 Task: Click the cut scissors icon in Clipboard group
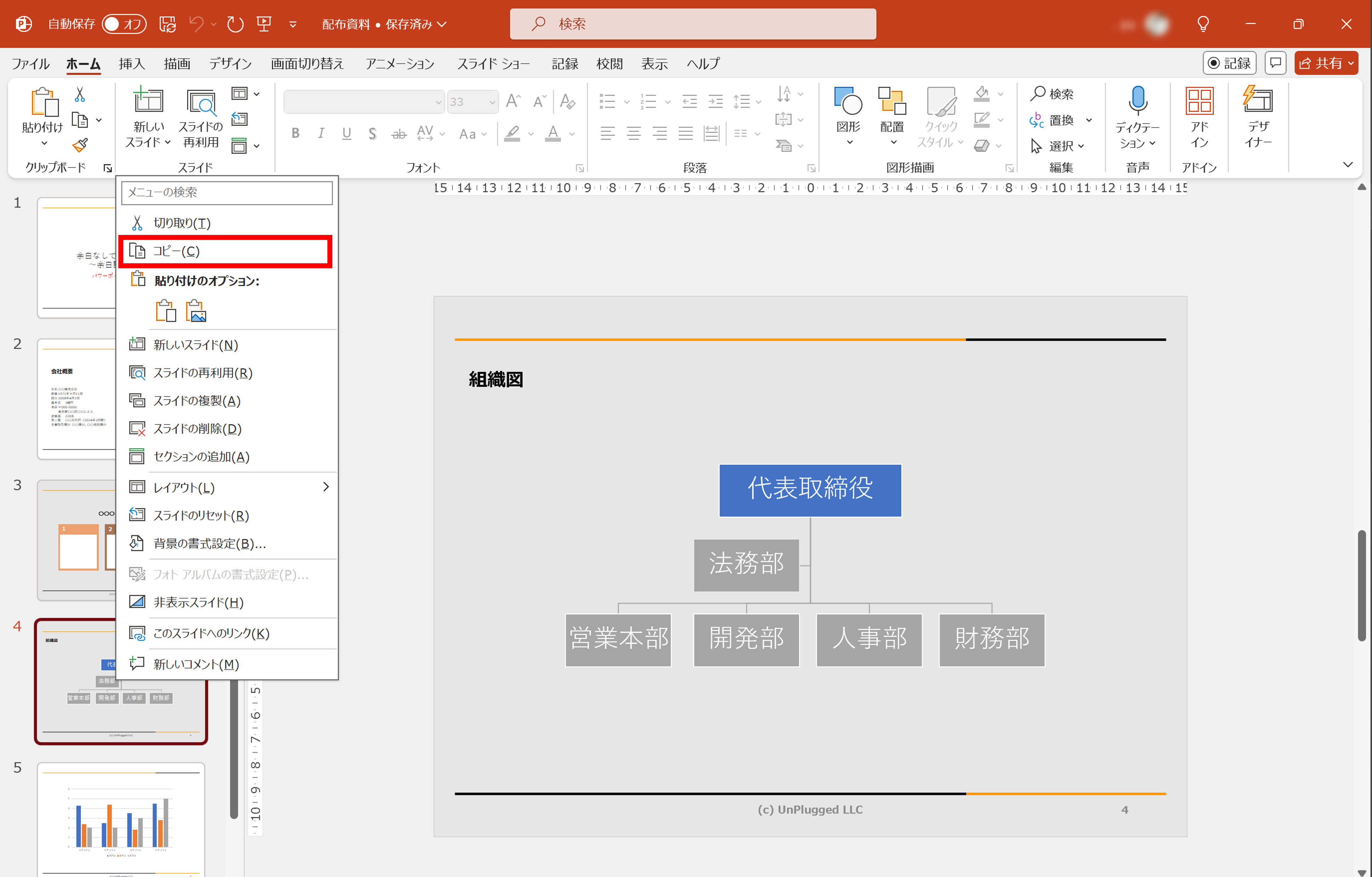80,95
